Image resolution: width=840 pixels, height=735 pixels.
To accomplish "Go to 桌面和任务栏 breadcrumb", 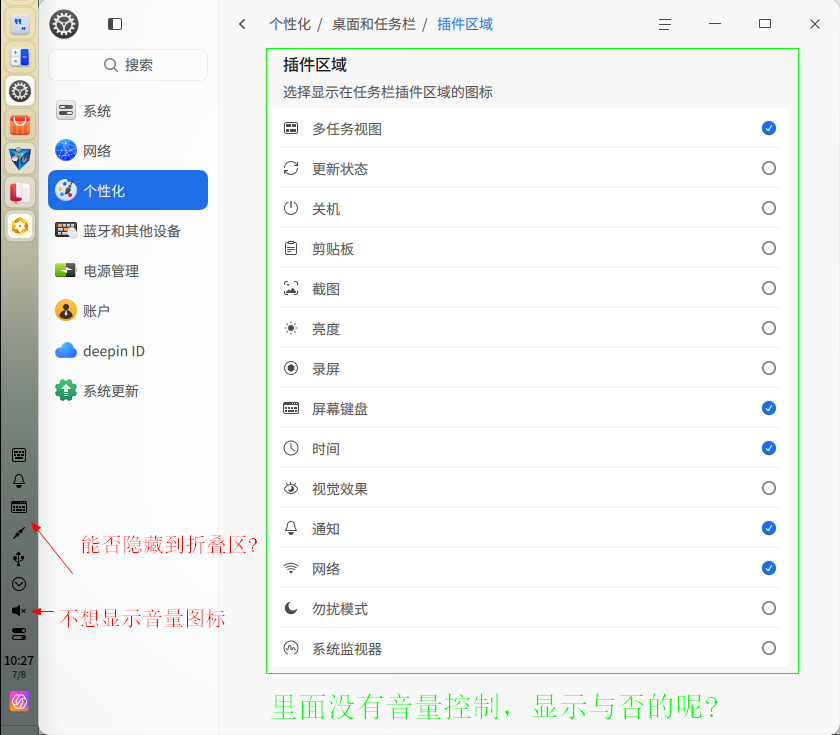I will 373,24.
